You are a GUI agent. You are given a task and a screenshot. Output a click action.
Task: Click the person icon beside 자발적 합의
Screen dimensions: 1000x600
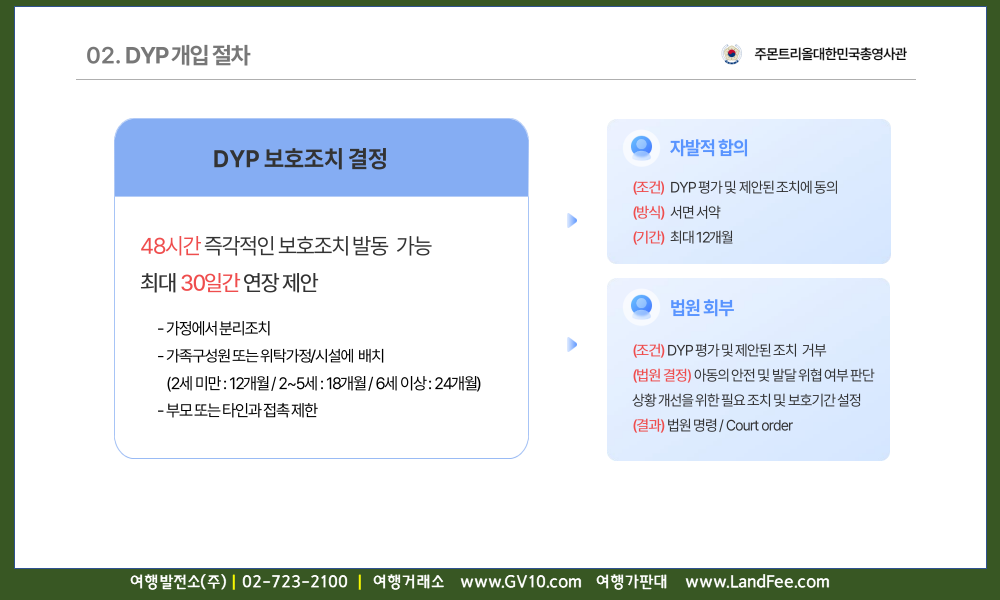click(x=641, y=147)
